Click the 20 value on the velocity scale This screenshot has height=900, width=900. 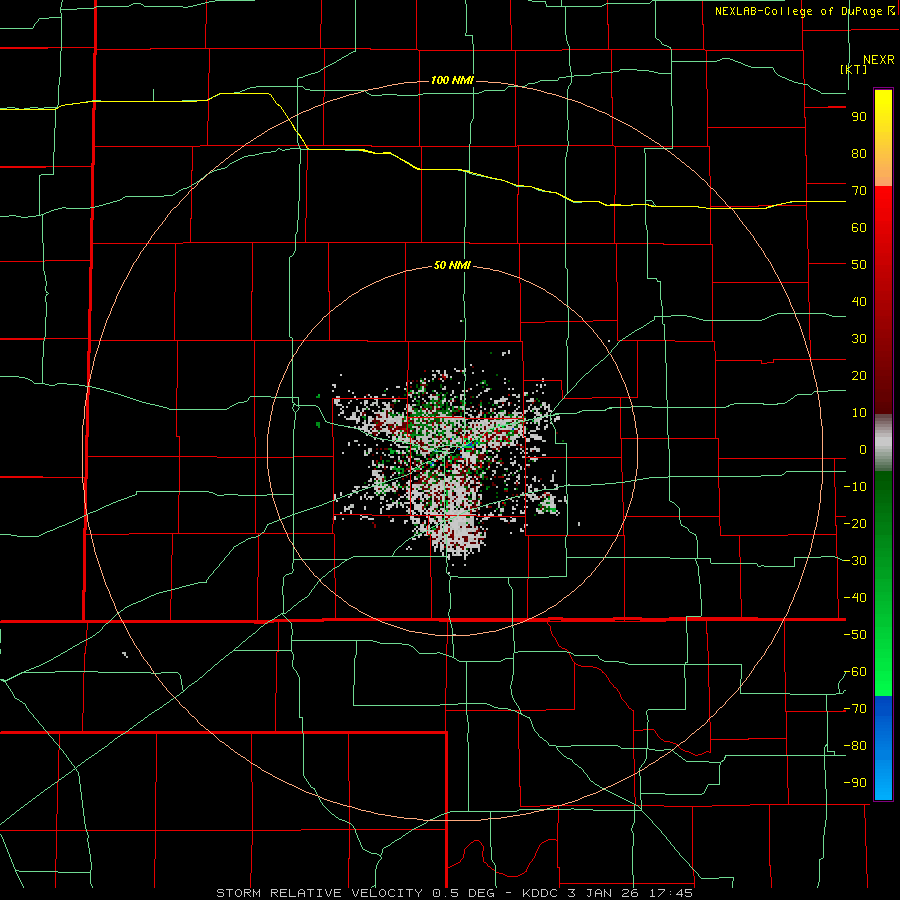click(x=859, y=376)
